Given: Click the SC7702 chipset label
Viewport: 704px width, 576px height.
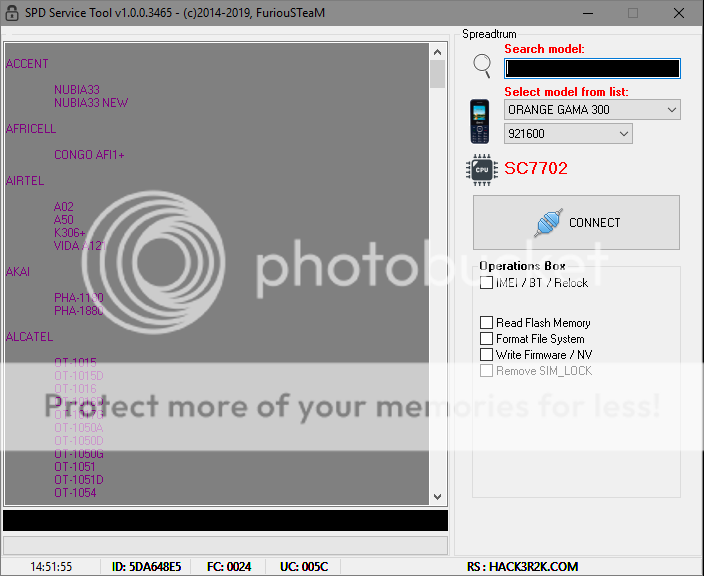Looking at the screenshot, I should [536, 168].
